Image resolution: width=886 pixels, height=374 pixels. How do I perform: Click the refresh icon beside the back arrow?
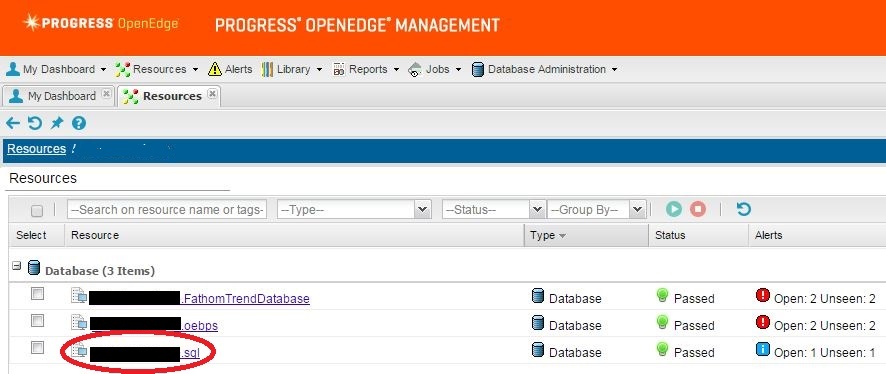[x=35, y=123]
